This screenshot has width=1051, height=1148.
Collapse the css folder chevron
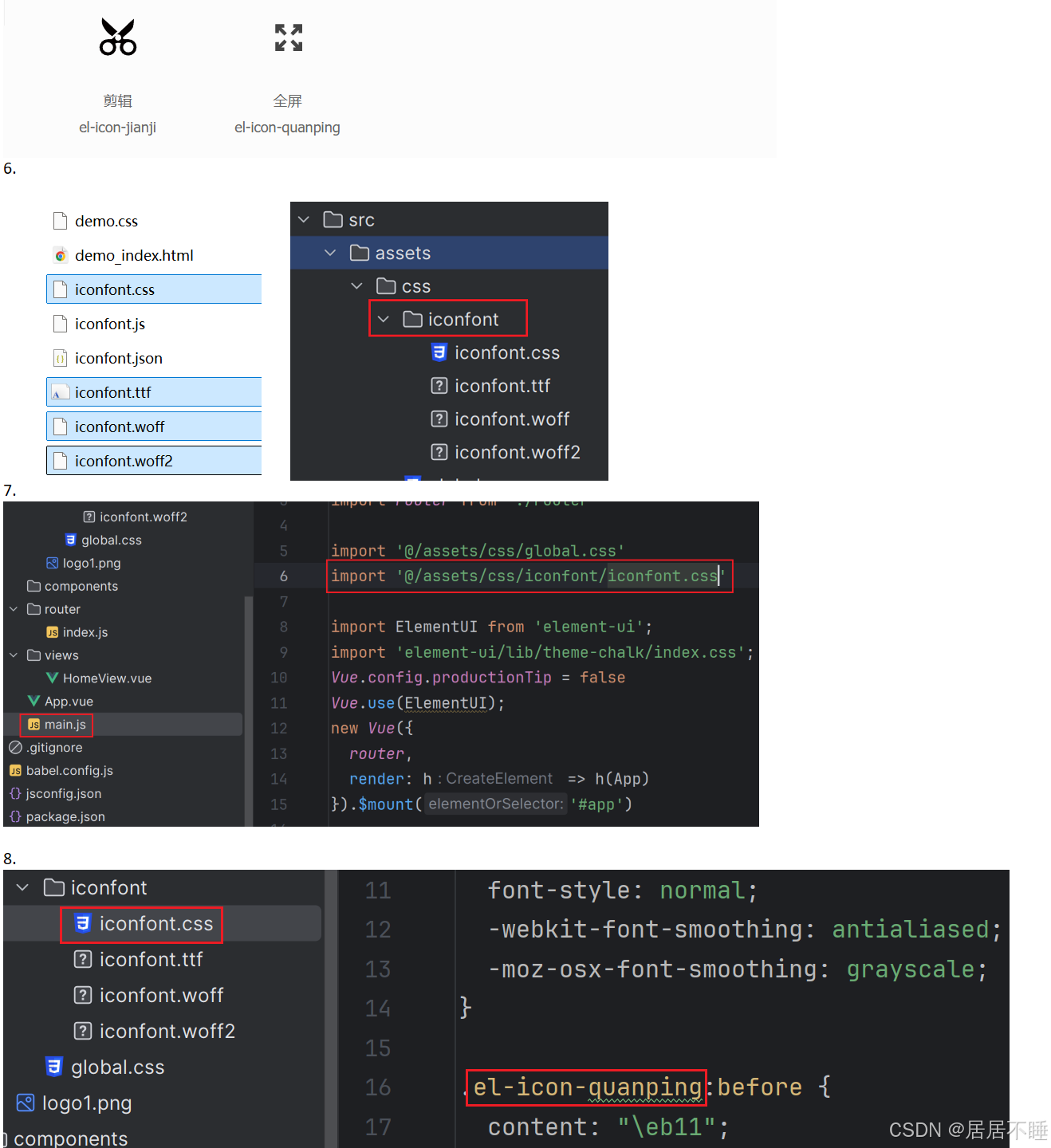[356, 286]
